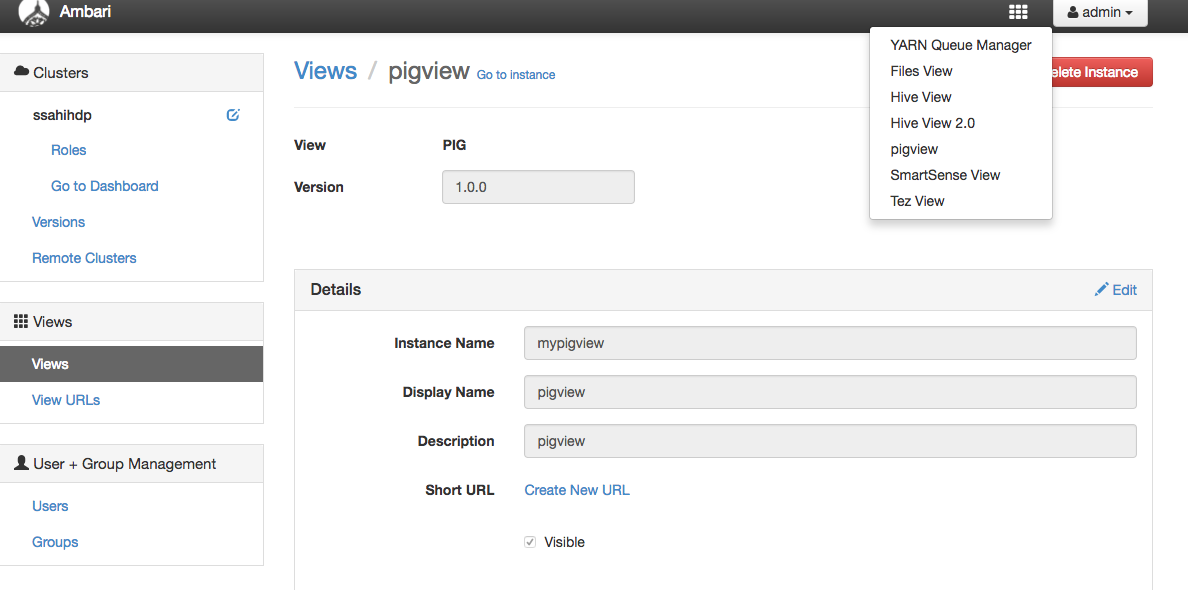Click the edit pencil next to ssahihdp cluster
Viewport: 1188px width, 590px height.
click(x=233, y=115)
